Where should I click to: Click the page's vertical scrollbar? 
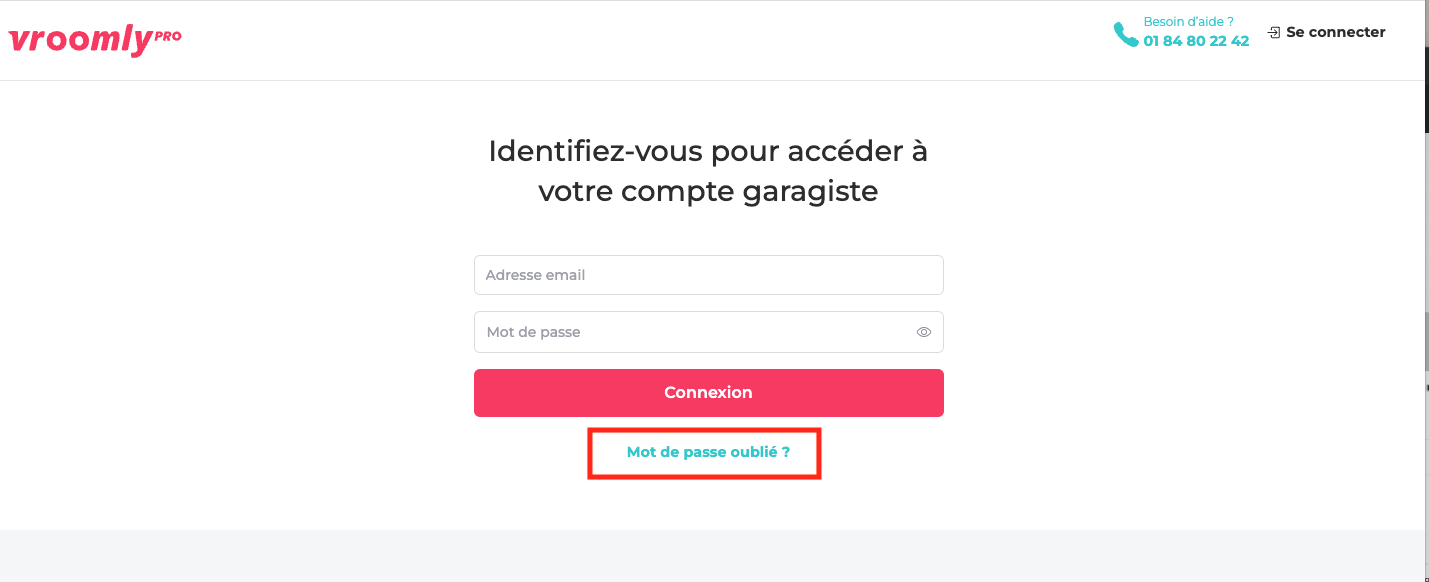(x=1426, y=300)
